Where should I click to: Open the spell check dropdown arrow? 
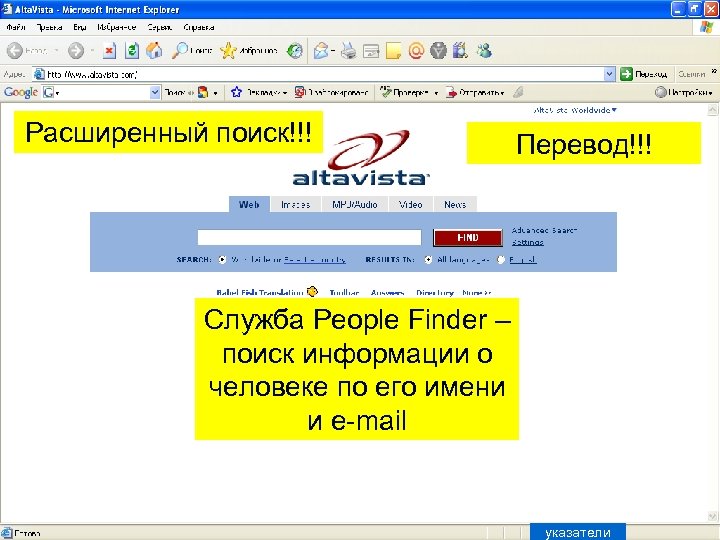(x=436, y=93)
